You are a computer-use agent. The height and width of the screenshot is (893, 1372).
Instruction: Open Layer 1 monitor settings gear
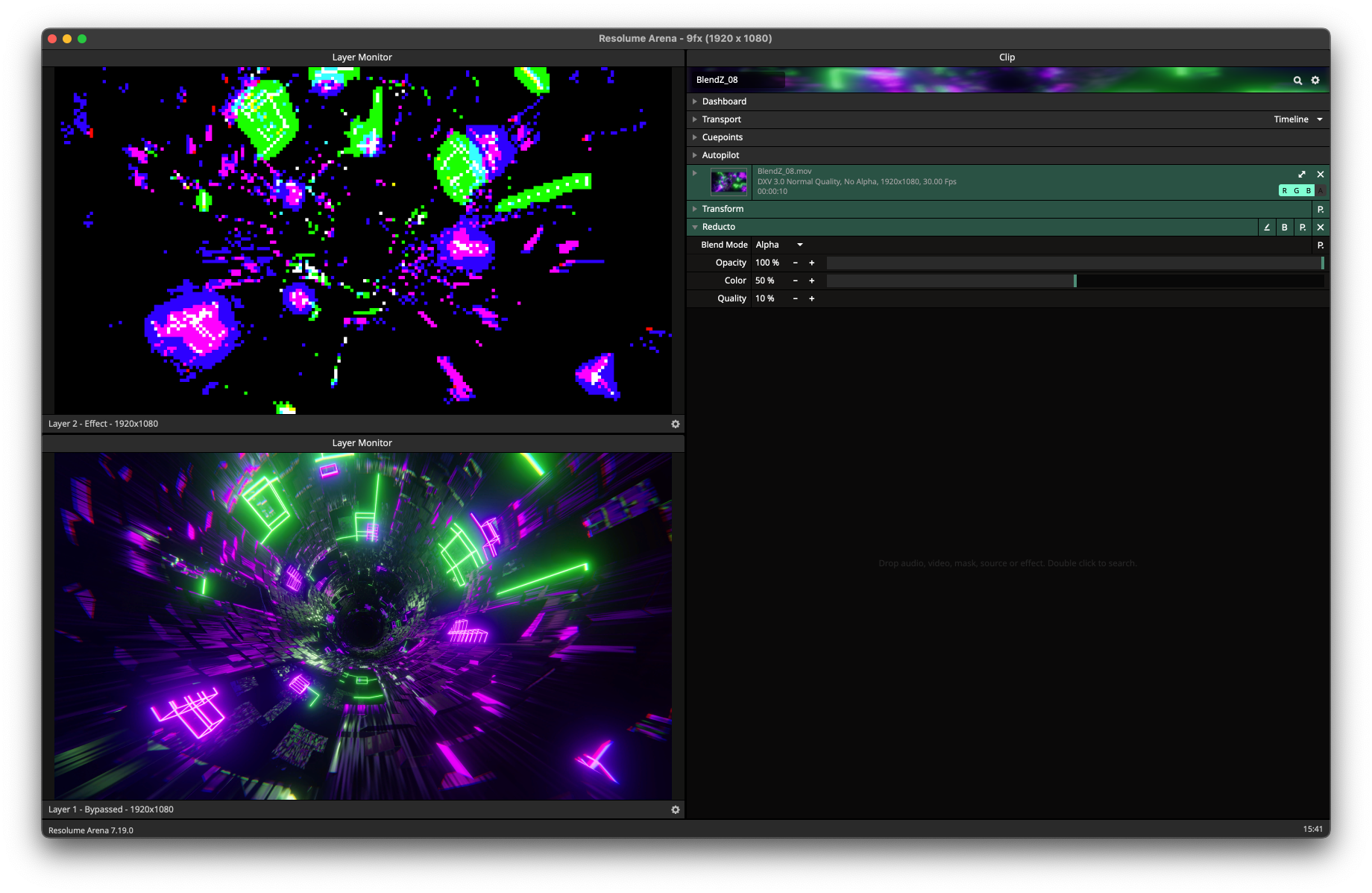[x=676, y=809]
